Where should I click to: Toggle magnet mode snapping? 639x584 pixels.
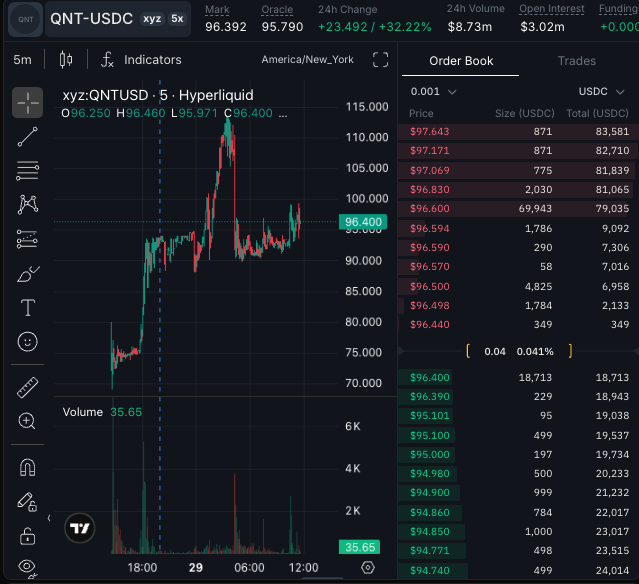pos(27,467)
